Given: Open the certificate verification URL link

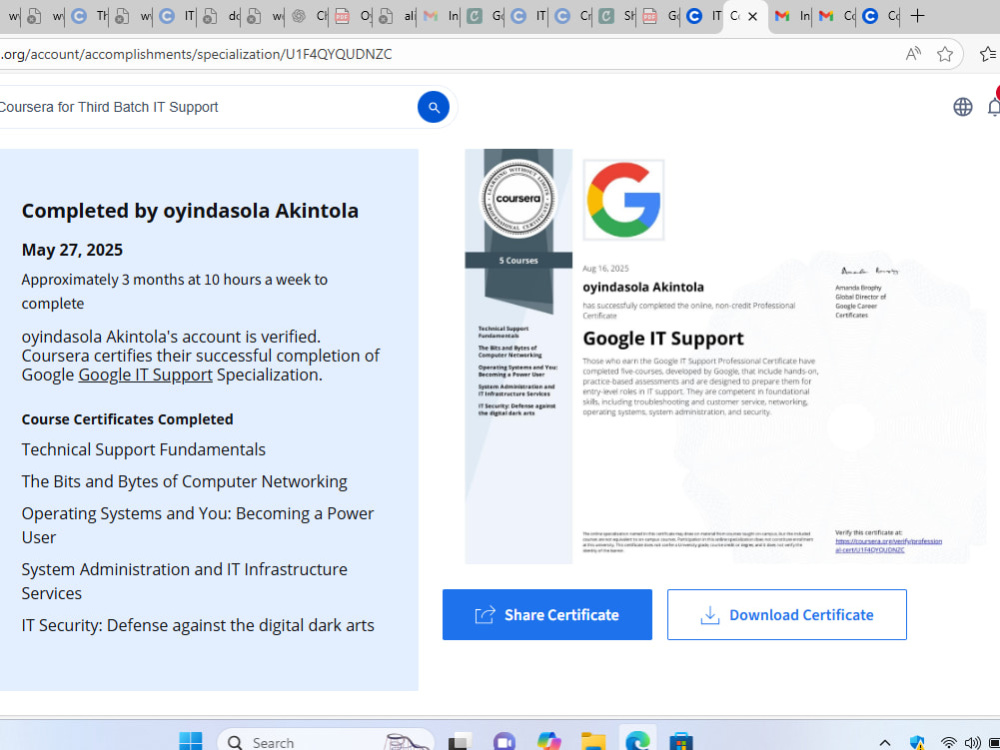Looking at the screenshot, I should click(888, 545).
